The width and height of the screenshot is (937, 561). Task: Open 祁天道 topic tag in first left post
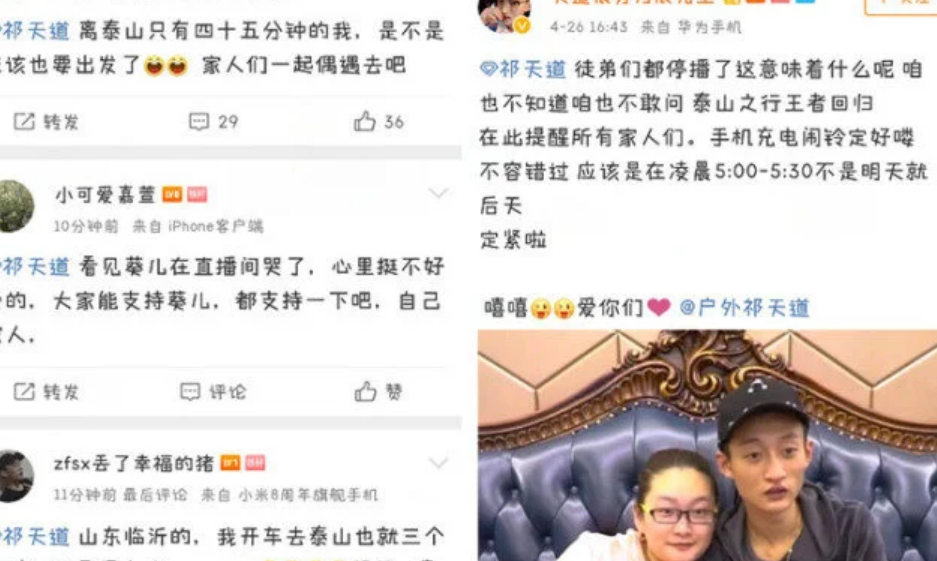[x=35, y=31]
